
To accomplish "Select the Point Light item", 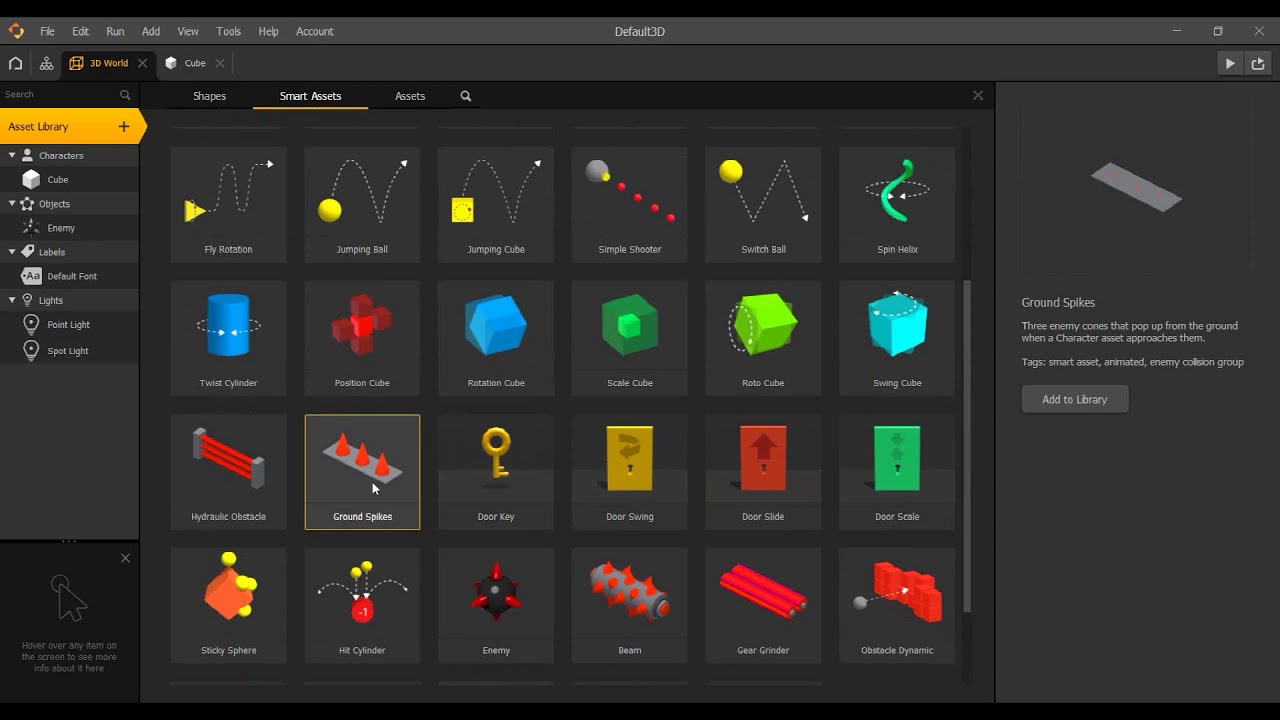I will click(69, 324).
